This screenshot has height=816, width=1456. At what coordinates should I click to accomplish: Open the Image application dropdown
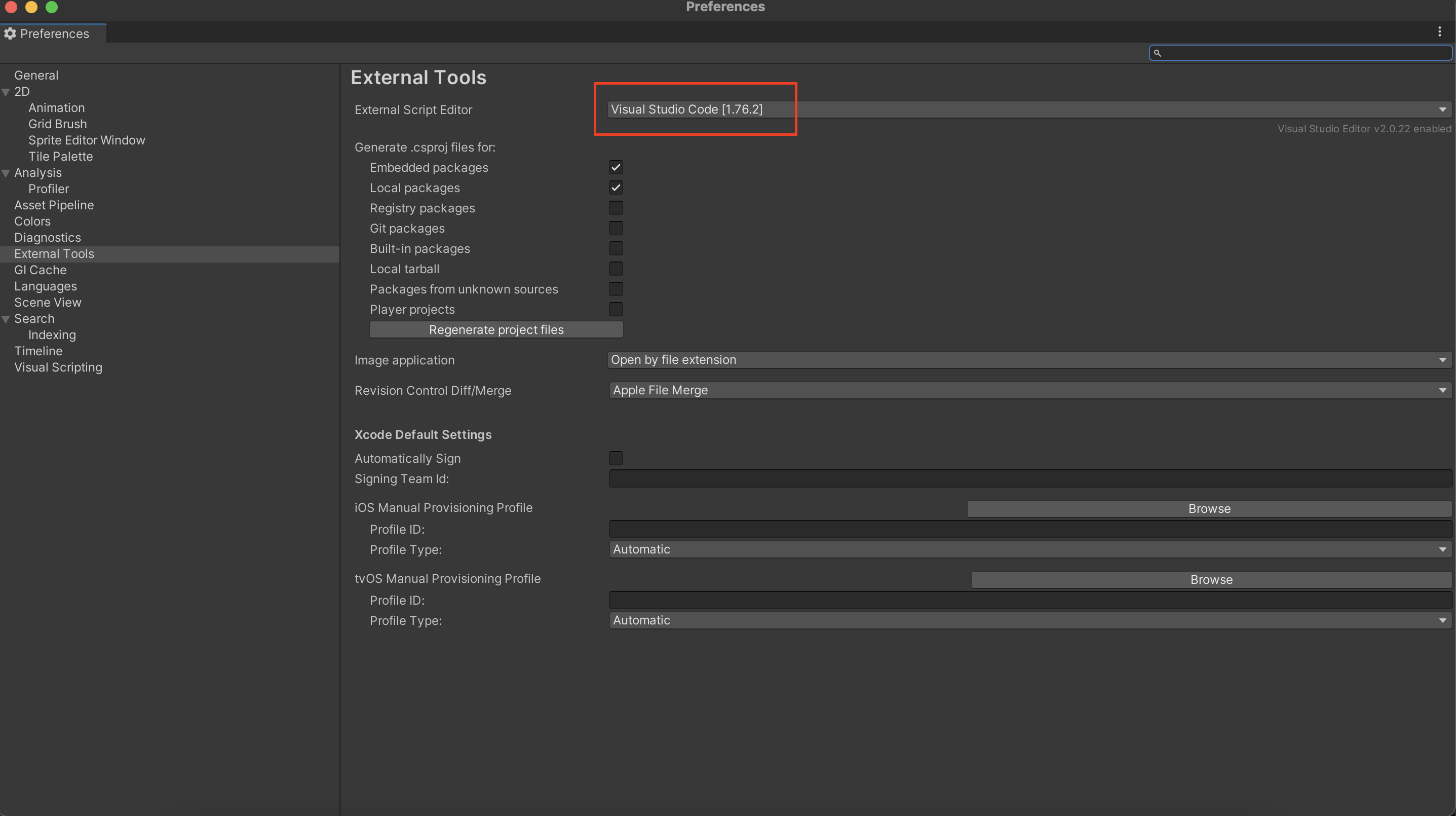[1029, 360]
